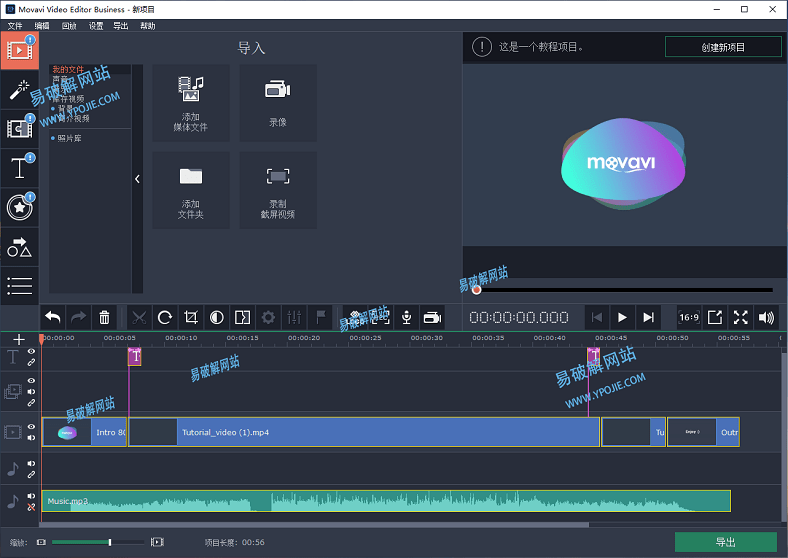Delete selected clip with trash icon
The height and width of the screenshot is (558, 788).
104,317
